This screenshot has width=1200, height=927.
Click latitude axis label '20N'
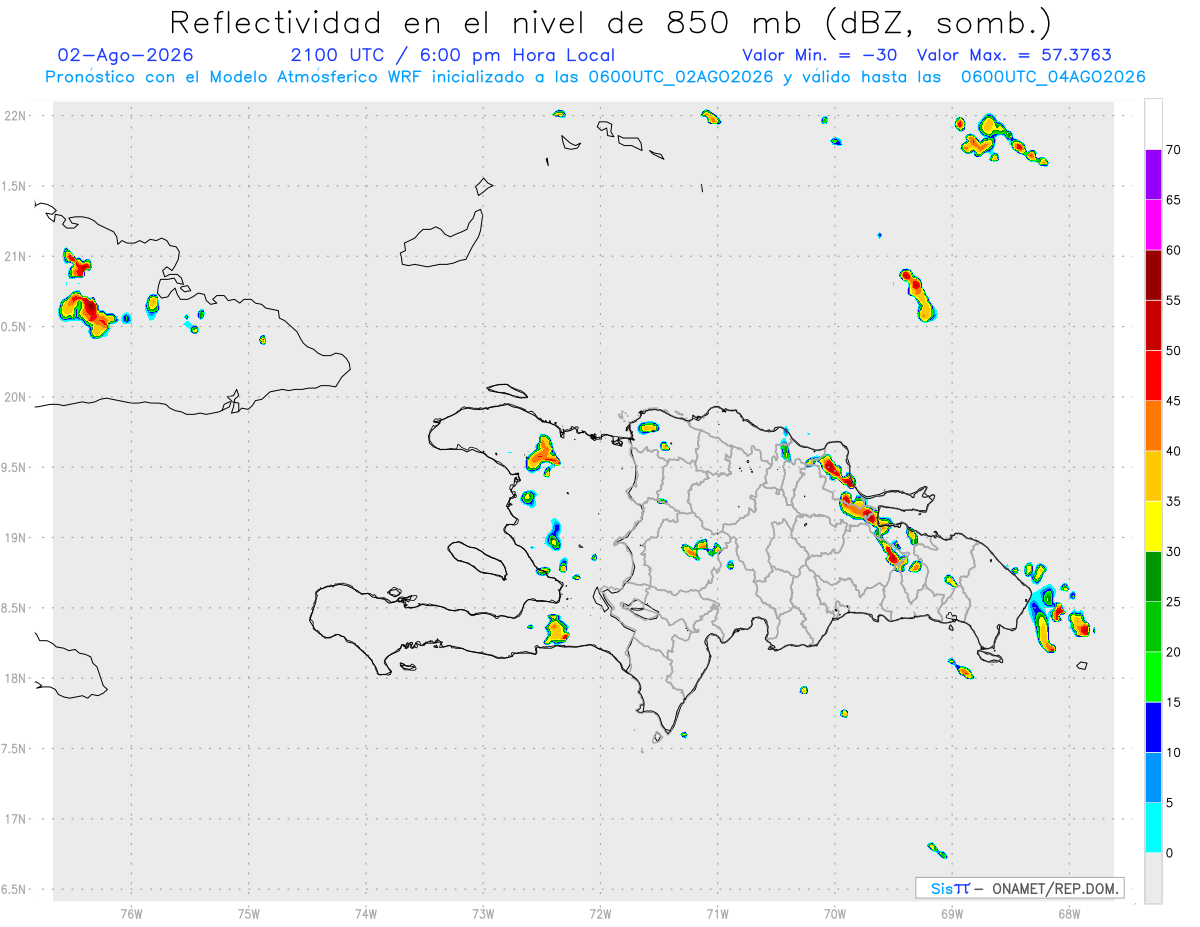click(16, 397)
